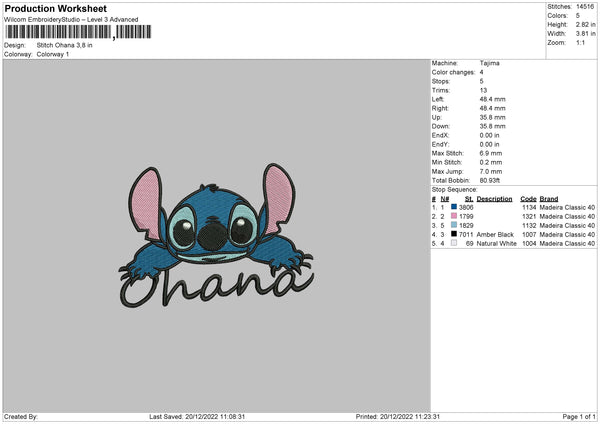Click the Brand column header
600x424 pixels.
549,199
